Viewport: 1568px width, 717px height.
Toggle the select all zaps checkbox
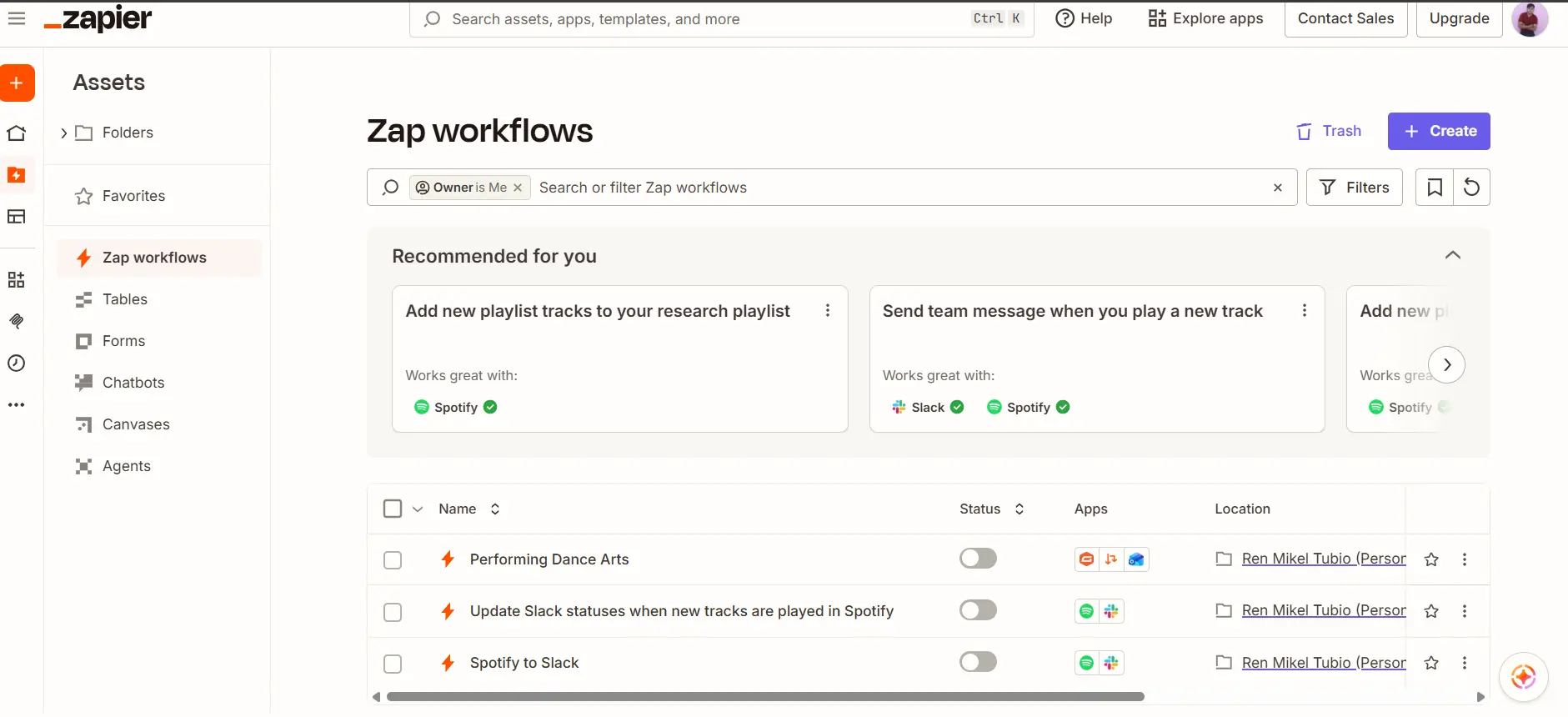click(x=393, y=509)
